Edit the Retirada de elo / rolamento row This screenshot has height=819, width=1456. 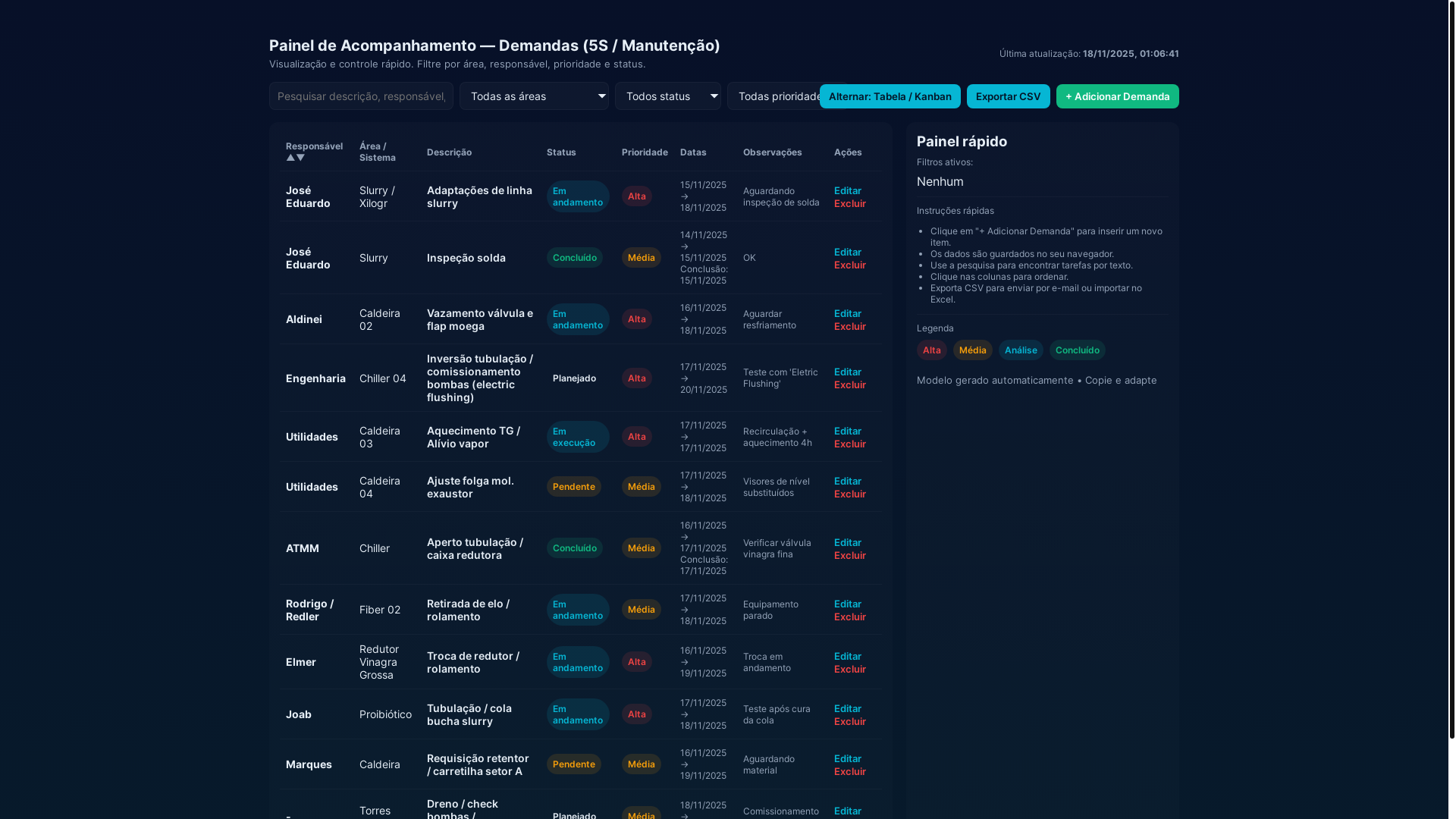tap(848, 604)
